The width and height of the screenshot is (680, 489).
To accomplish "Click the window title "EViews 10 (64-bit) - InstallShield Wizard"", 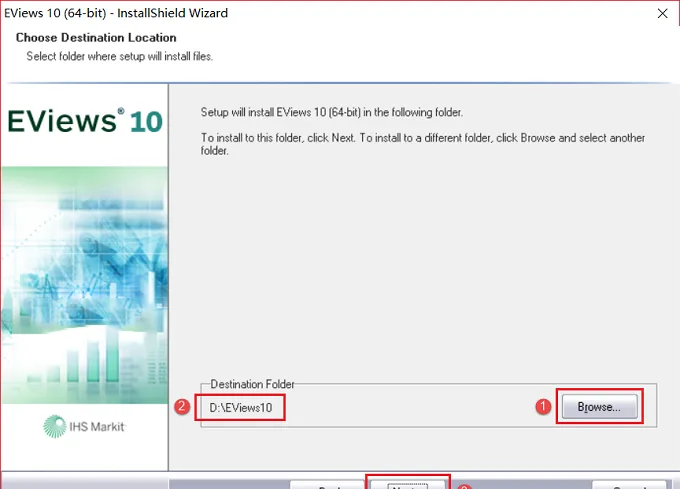I will click(116, 13).
